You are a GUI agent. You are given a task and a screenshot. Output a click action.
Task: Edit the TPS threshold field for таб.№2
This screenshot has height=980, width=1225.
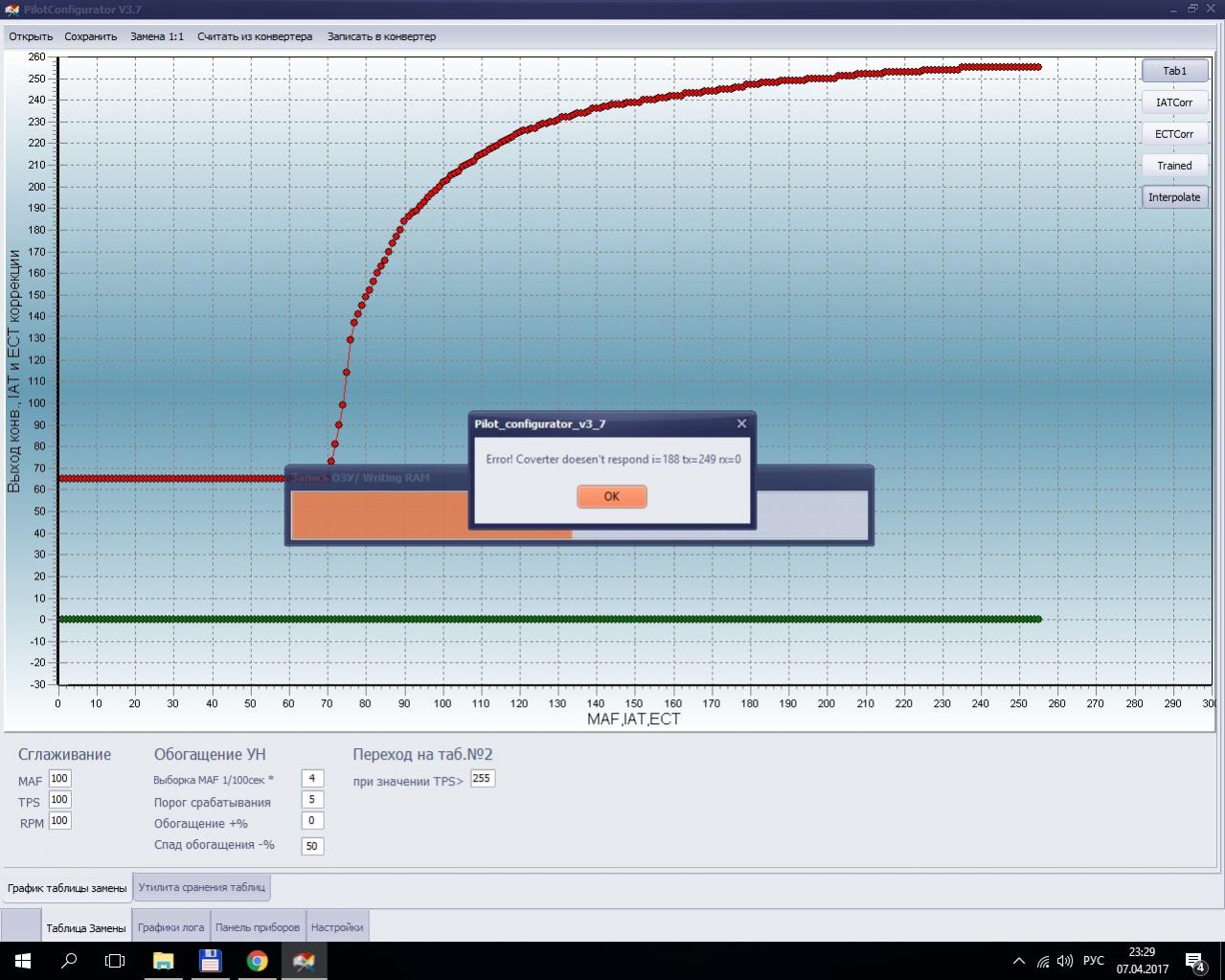(x=482, y=779)
